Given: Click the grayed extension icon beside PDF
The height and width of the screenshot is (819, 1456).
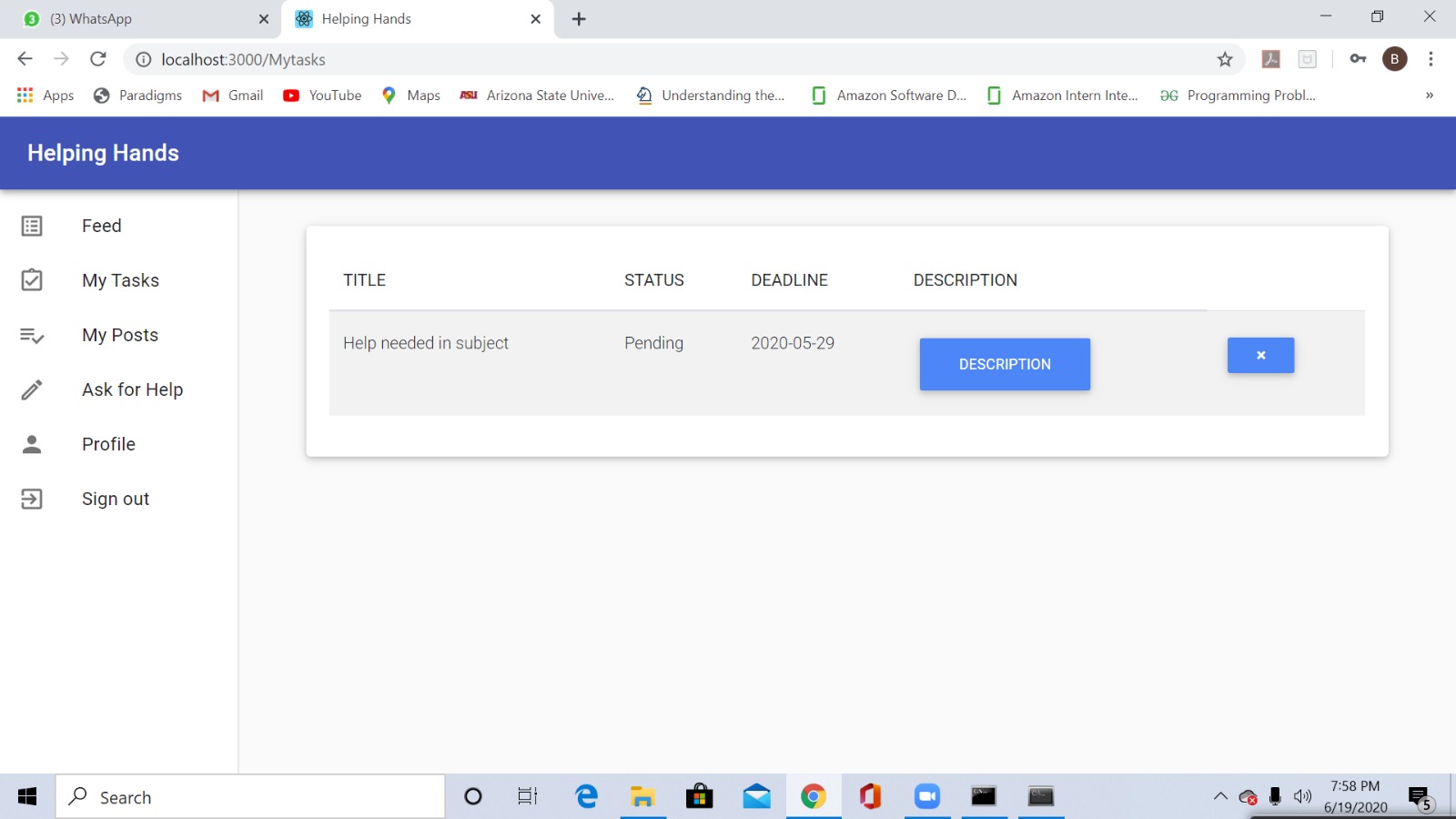Looking at the screenshot, I should point(1308,59).
